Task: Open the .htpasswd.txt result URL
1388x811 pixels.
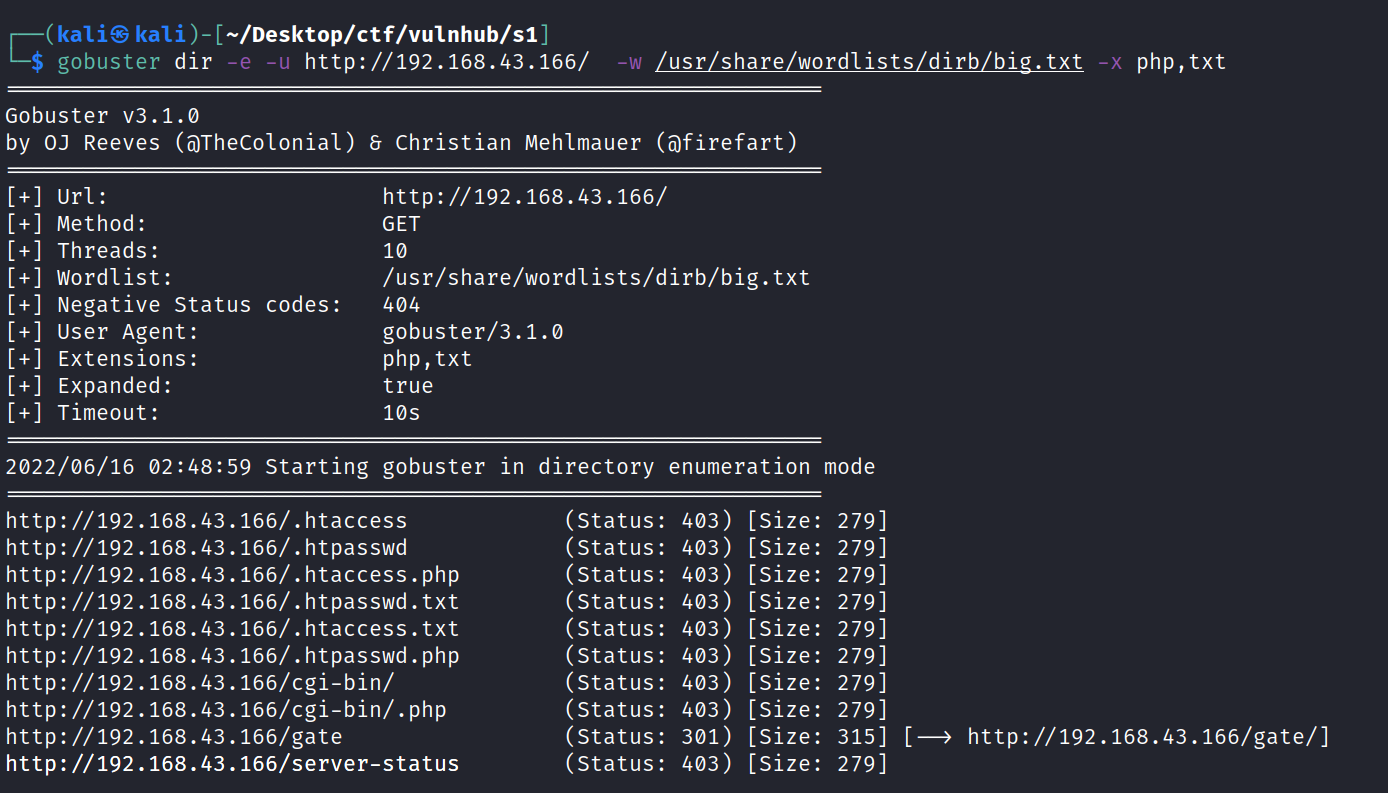Action: pos(232,602)
